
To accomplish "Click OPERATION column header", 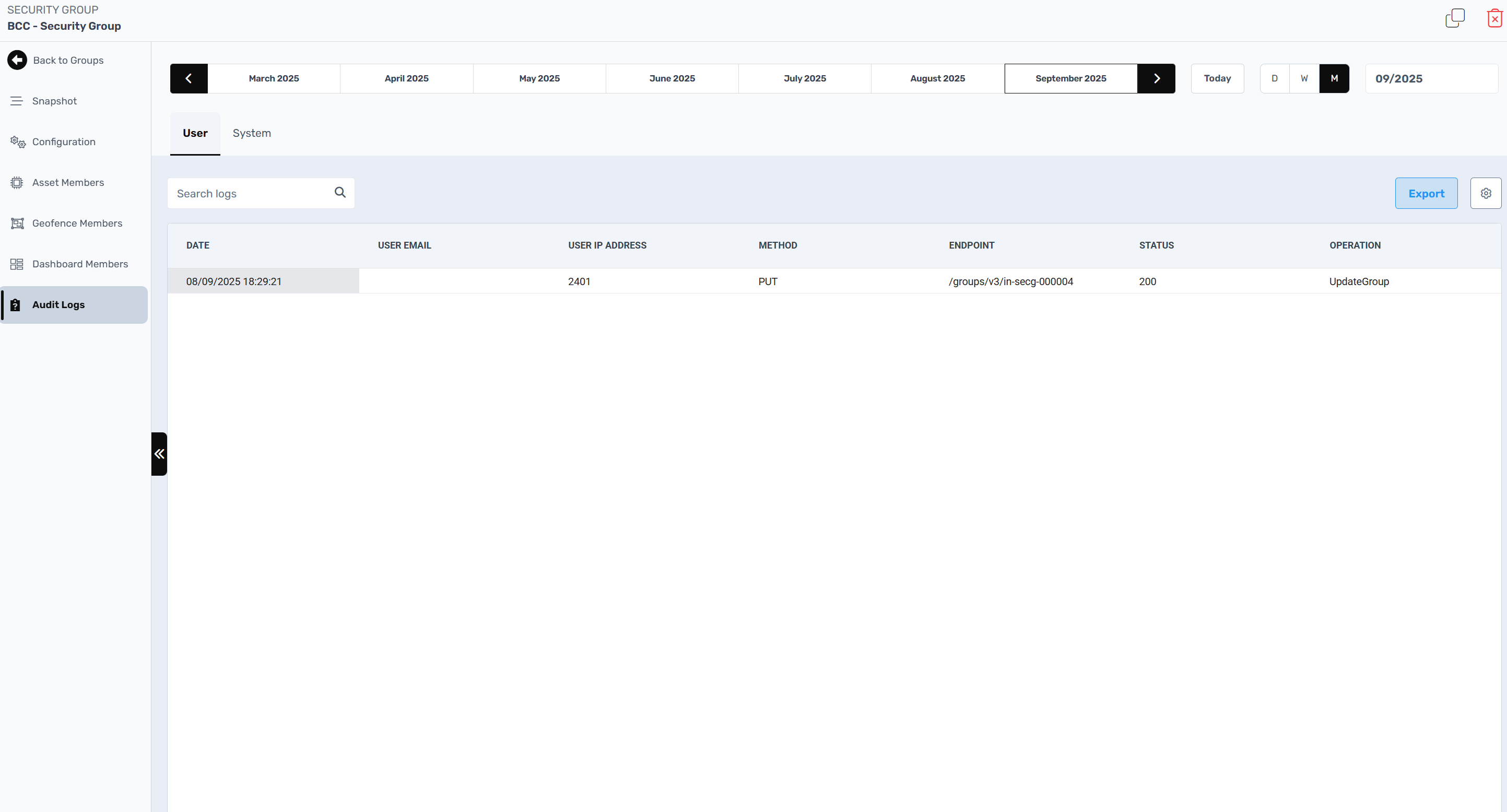I will tap(1355, 245).
